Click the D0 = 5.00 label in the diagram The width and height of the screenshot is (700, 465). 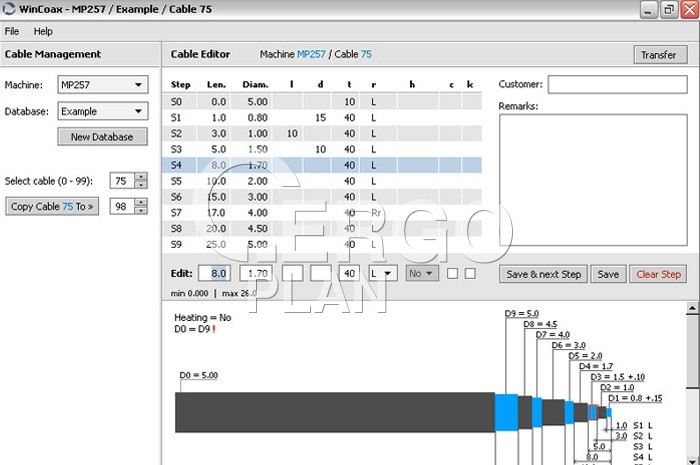pos(199,375)
